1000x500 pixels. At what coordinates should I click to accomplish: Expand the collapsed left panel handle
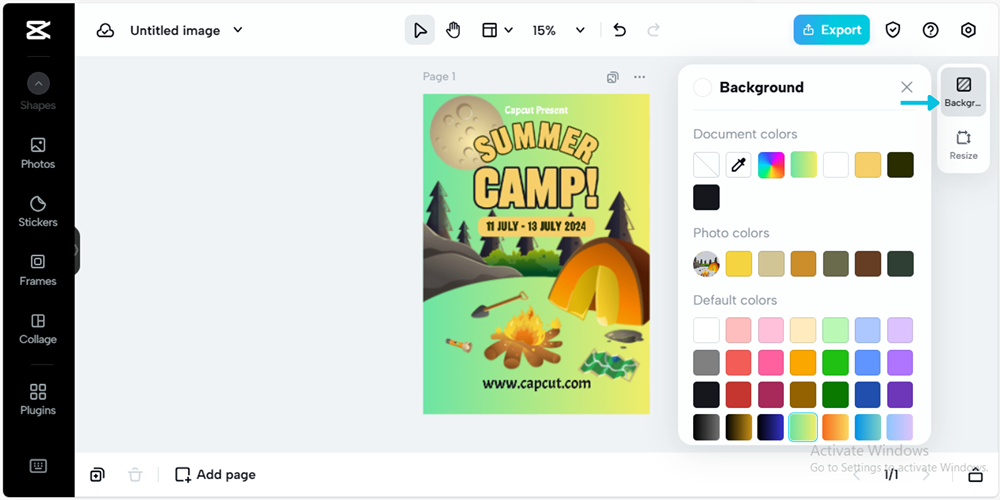pos(77,250)
